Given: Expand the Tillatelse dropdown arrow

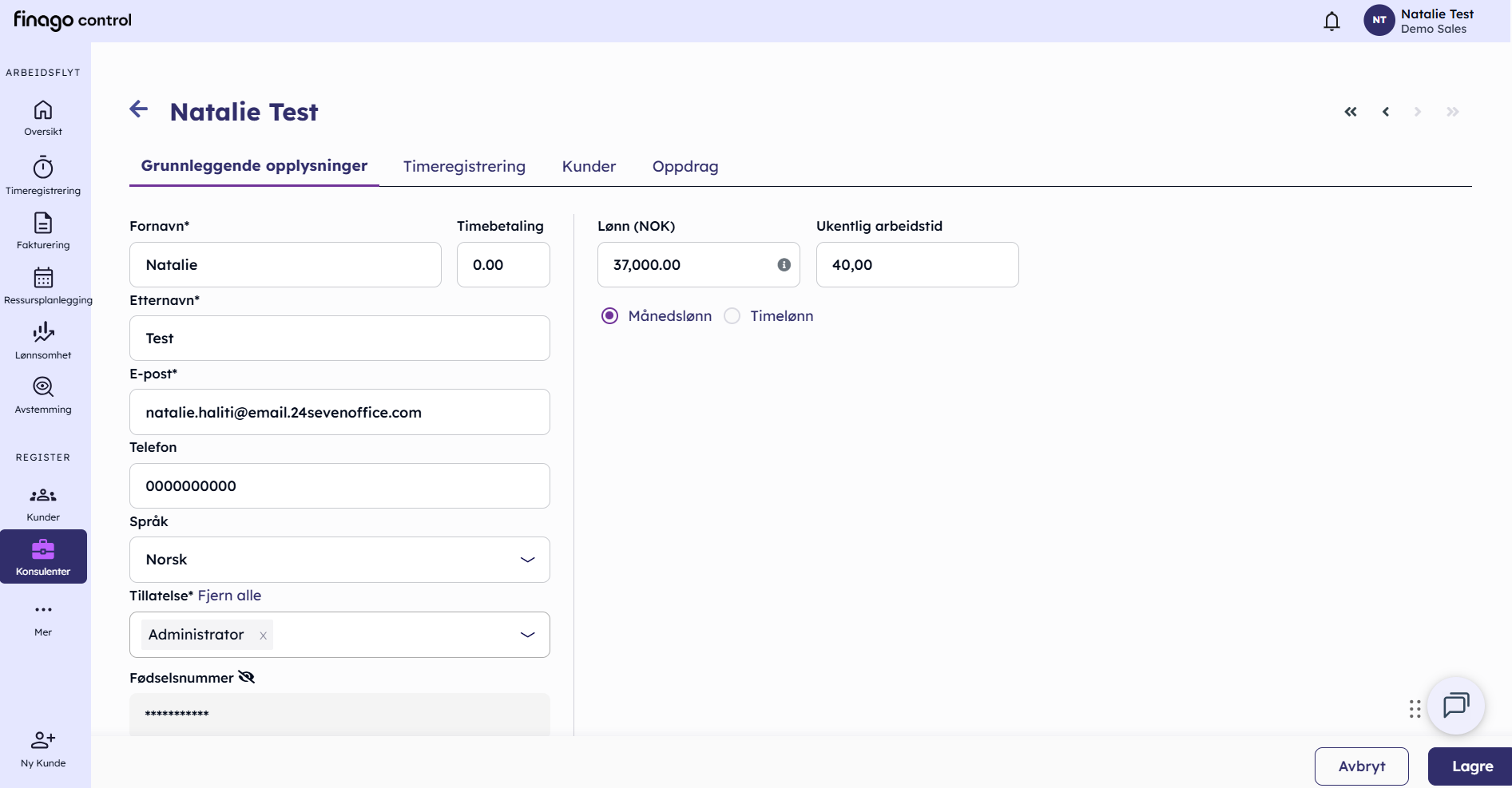Looking at the screenshot, I should tap(527, 635).
